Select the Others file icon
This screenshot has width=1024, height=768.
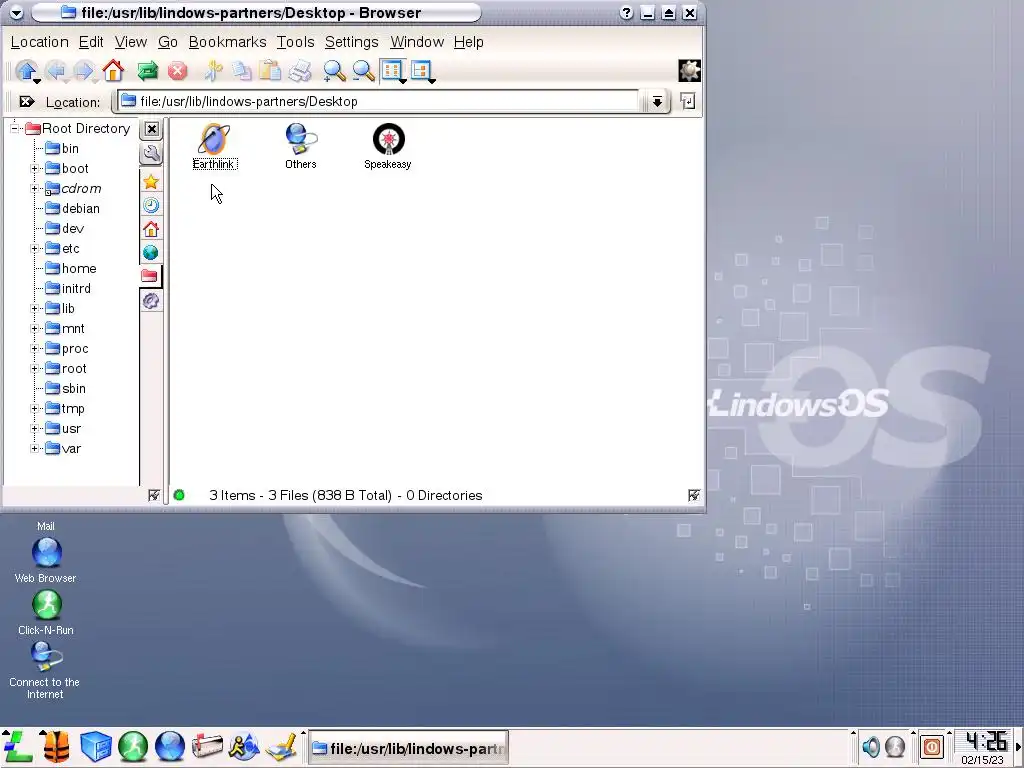click(300, 146)
